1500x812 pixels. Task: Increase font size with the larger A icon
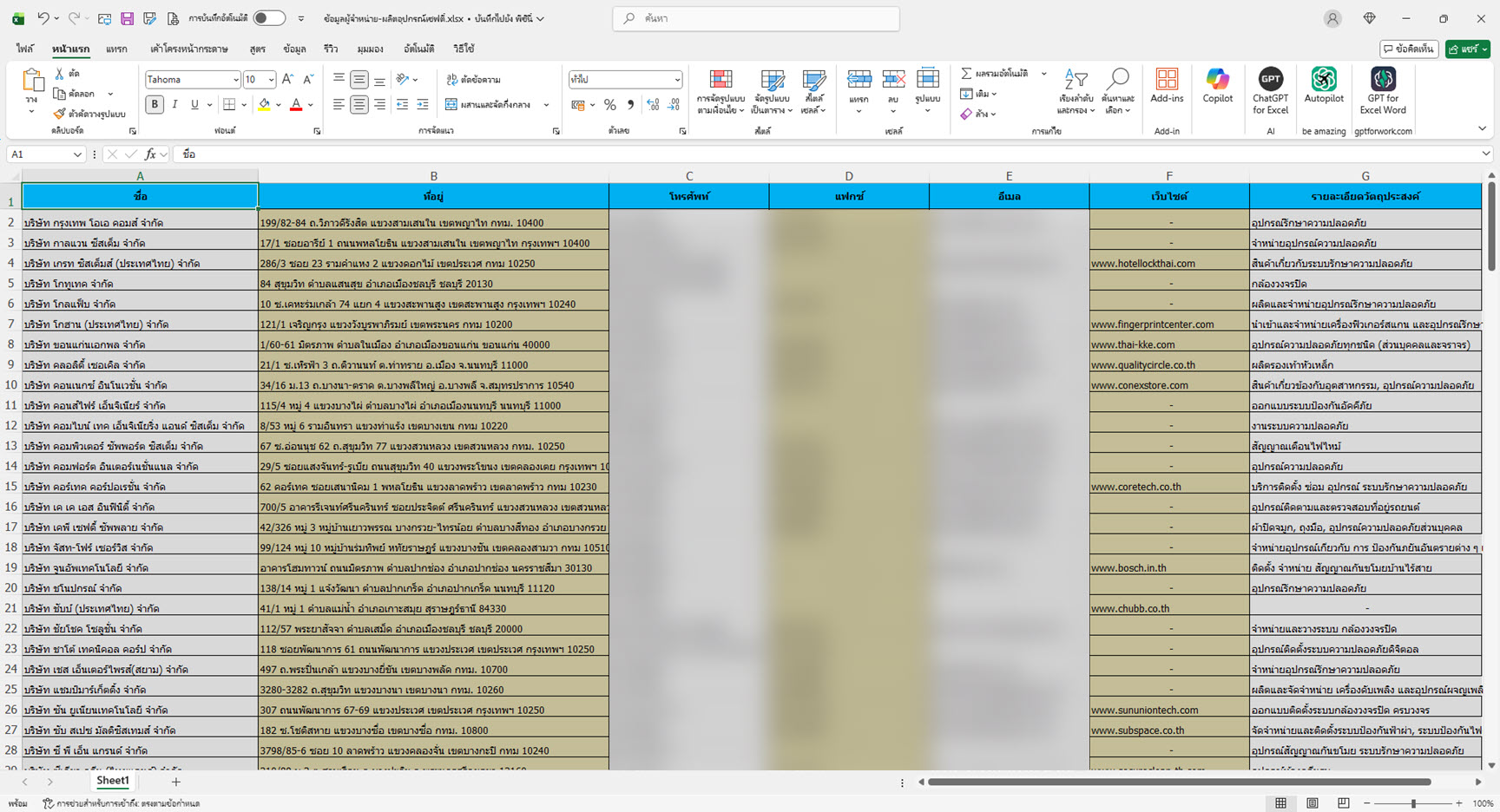[x=288, y=80]
